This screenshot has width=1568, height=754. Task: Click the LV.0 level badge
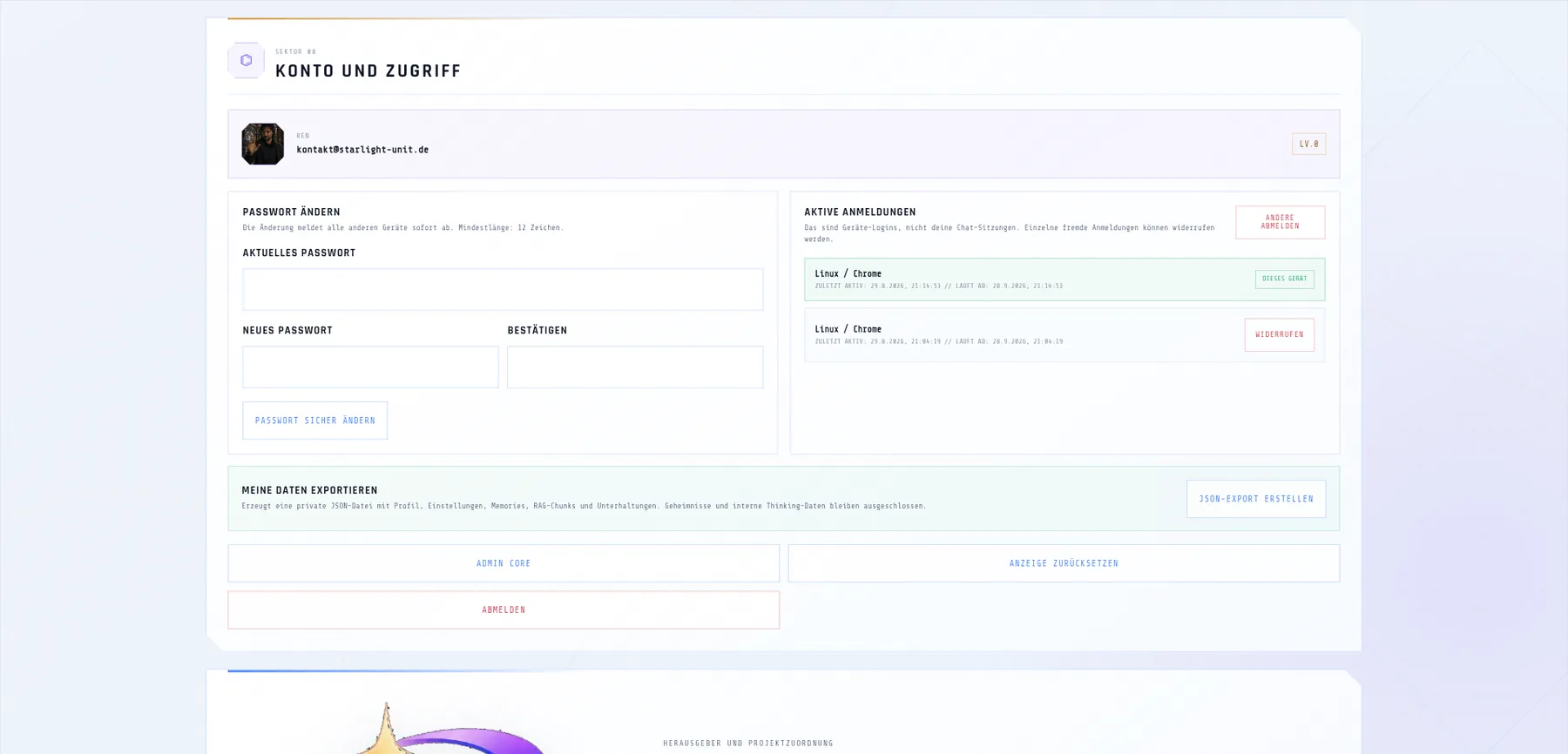(1308, 144)
